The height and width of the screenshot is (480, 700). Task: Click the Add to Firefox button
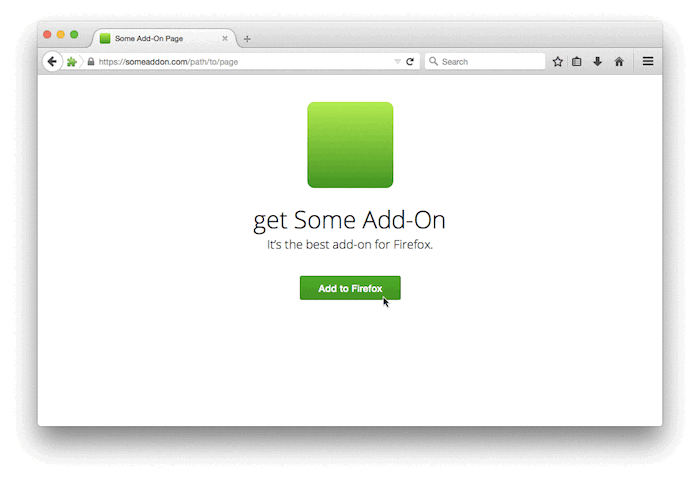tap(350, 288)
